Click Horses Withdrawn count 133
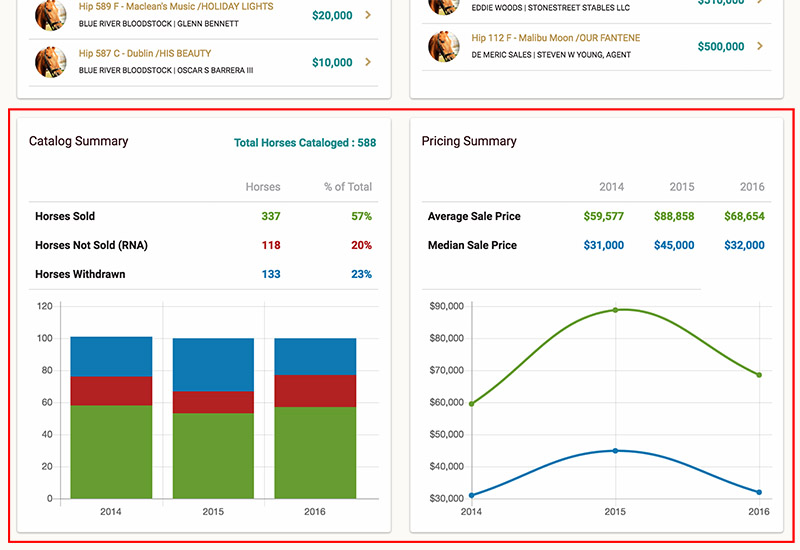The image size is (800, 550). coord(271,274)
